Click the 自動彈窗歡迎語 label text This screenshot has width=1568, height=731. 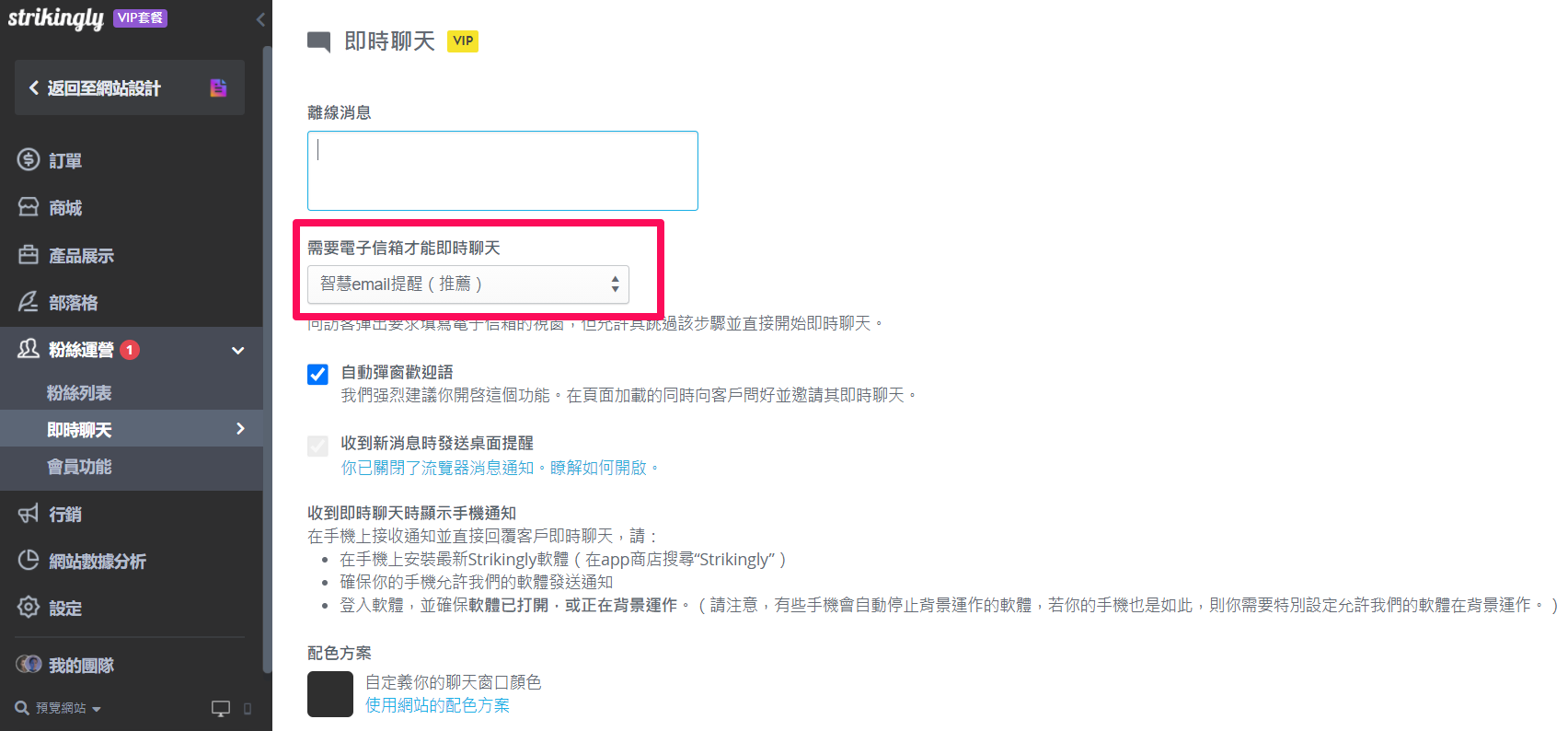coord(397,372)
